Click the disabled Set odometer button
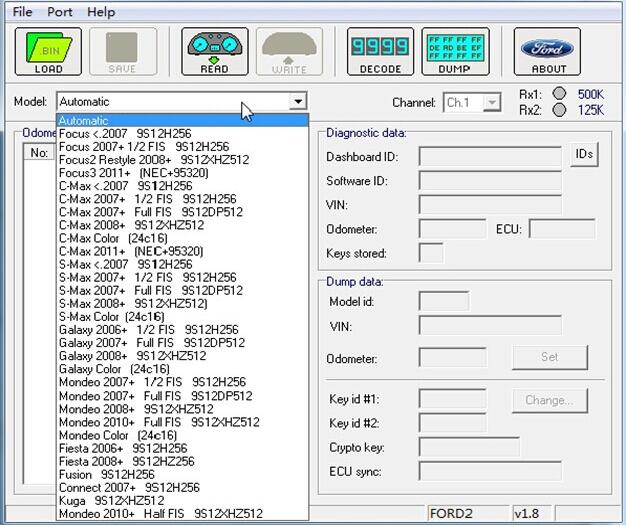626x527 pixels. point(550,357)
